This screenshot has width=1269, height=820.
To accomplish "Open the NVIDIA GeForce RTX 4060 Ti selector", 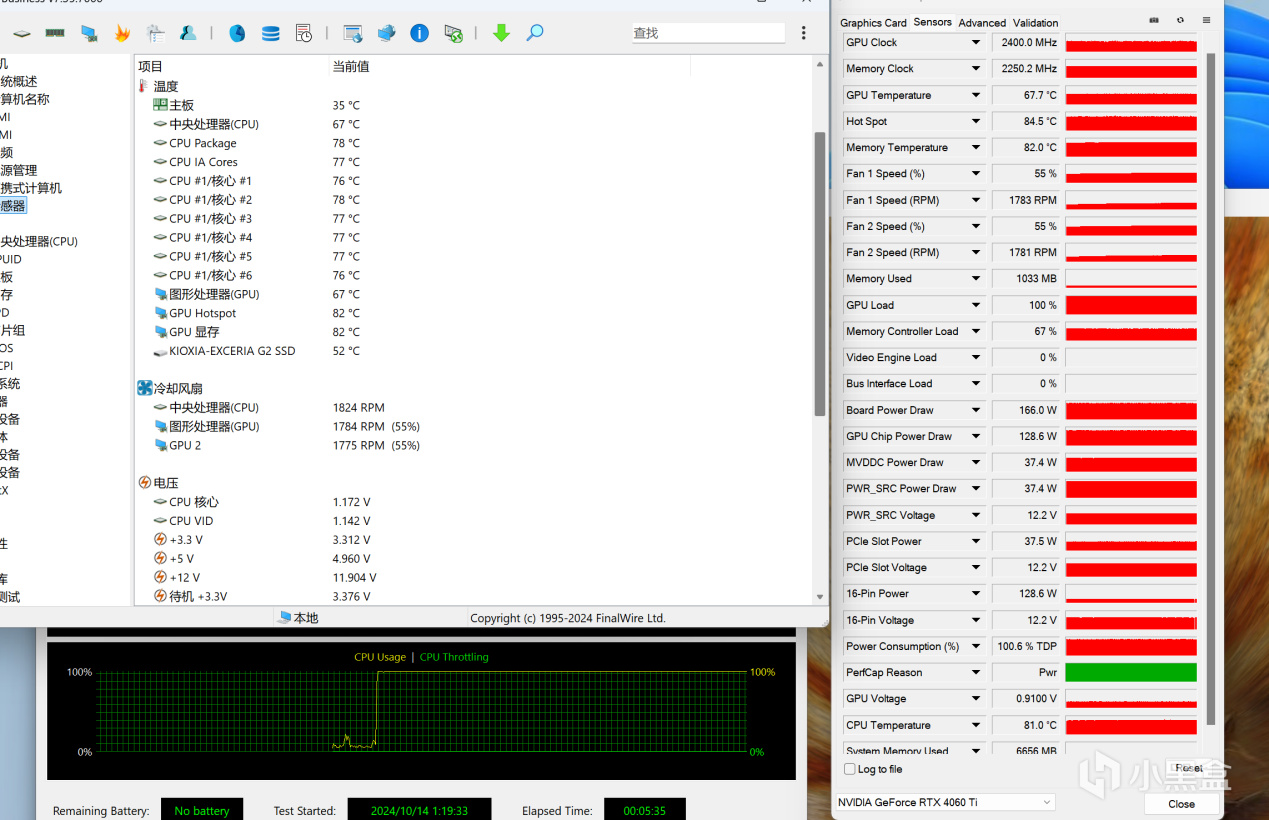I will coord(944,802).
